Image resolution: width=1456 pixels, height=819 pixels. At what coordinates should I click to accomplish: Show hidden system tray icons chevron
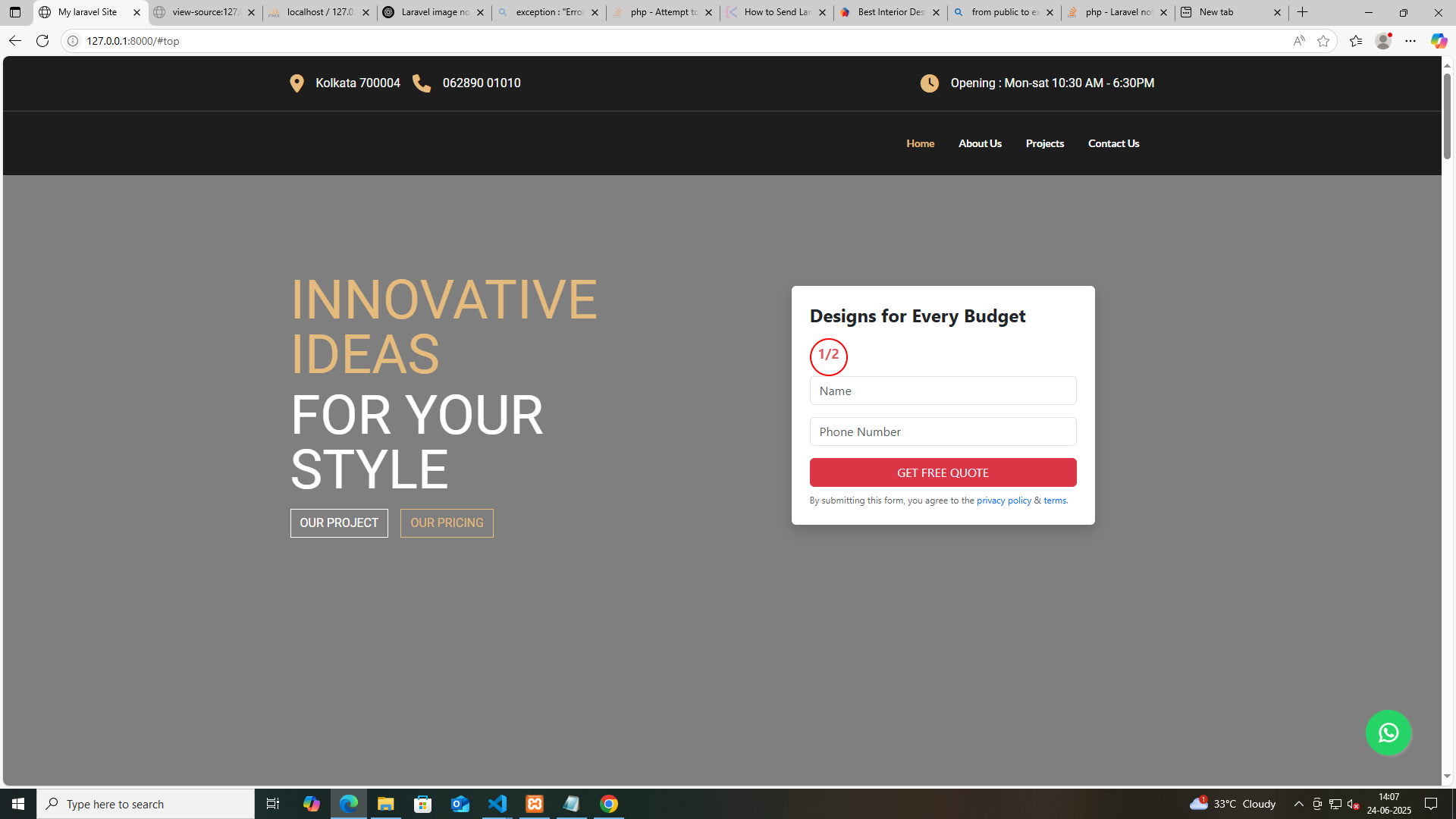(1299, 804)
